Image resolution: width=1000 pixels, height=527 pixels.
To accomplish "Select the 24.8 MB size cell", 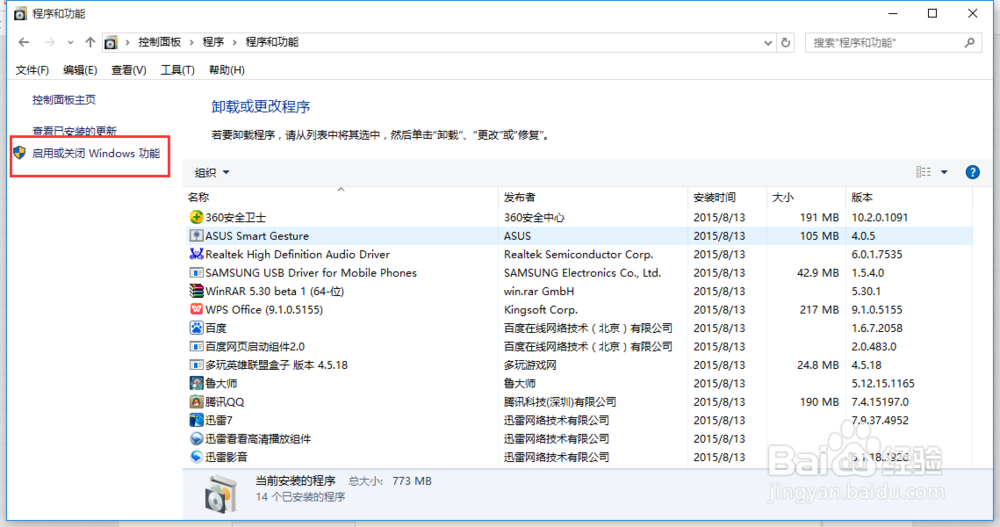I will 818,365.
